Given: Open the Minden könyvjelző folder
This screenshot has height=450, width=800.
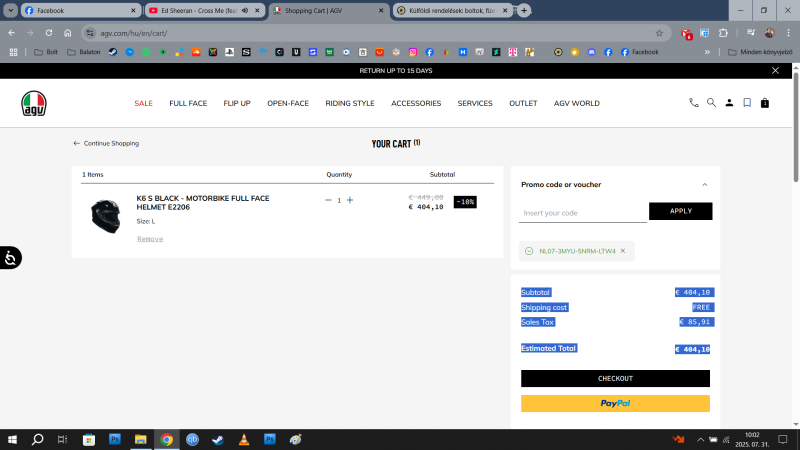Looking at the screenshot, I should [x=760, y=52].
